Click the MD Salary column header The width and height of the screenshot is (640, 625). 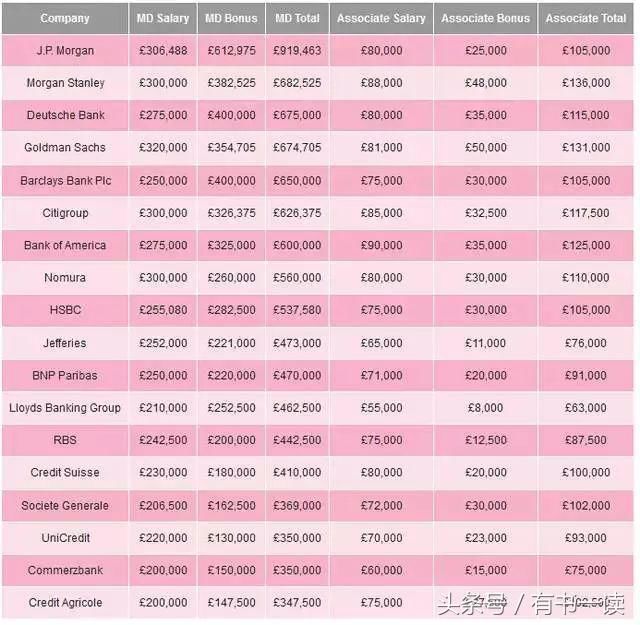163,18
